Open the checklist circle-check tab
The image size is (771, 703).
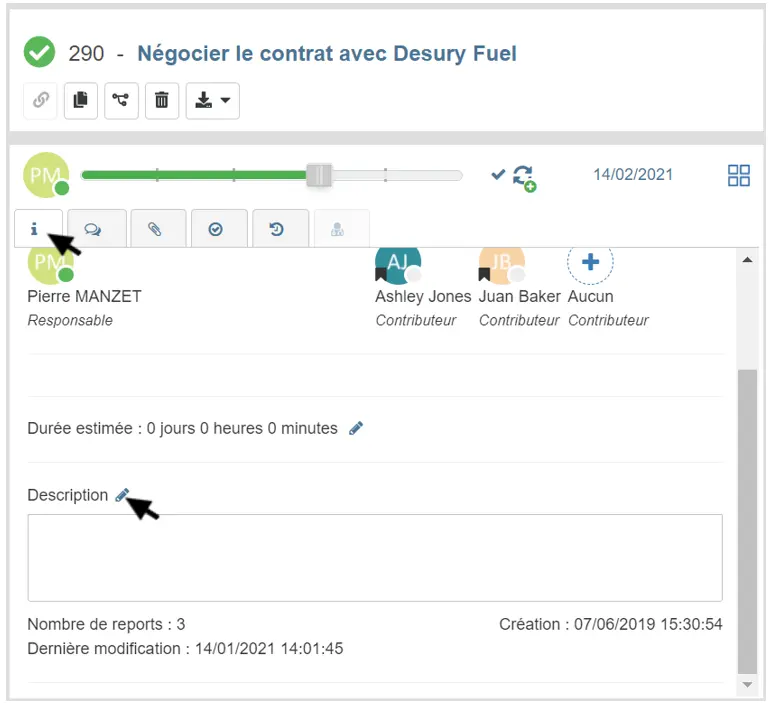point(215,229)
